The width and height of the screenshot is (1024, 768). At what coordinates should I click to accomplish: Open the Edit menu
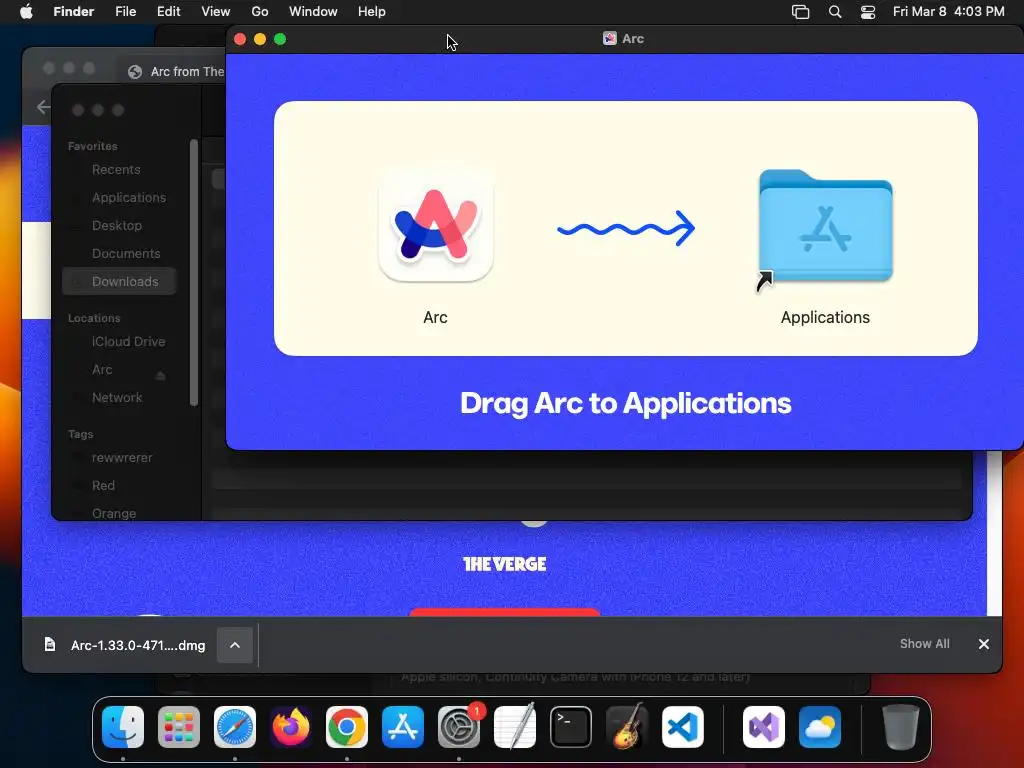click(x=168, y=12)
